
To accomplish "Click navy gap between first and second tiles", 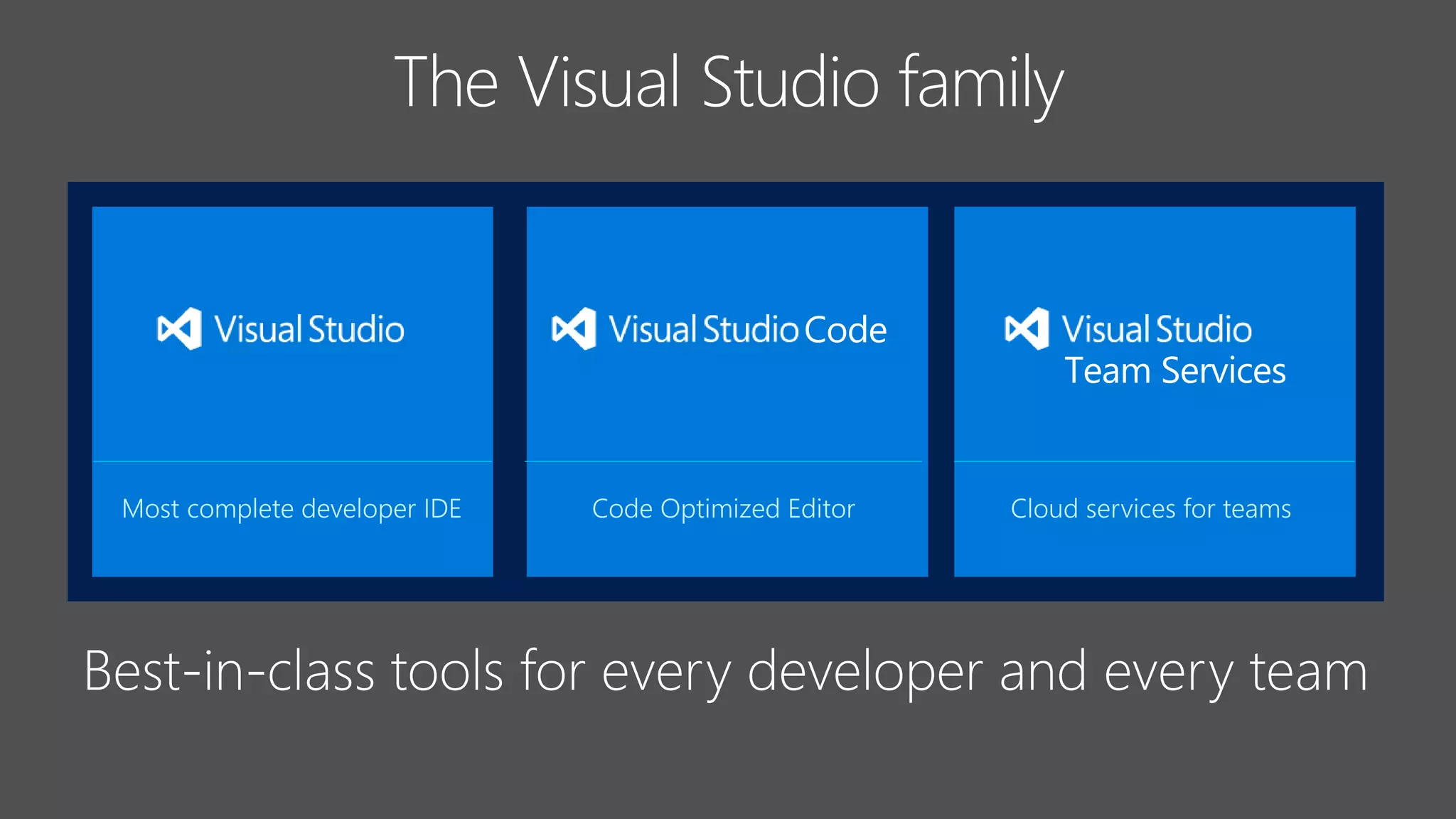I will (510, 391).
